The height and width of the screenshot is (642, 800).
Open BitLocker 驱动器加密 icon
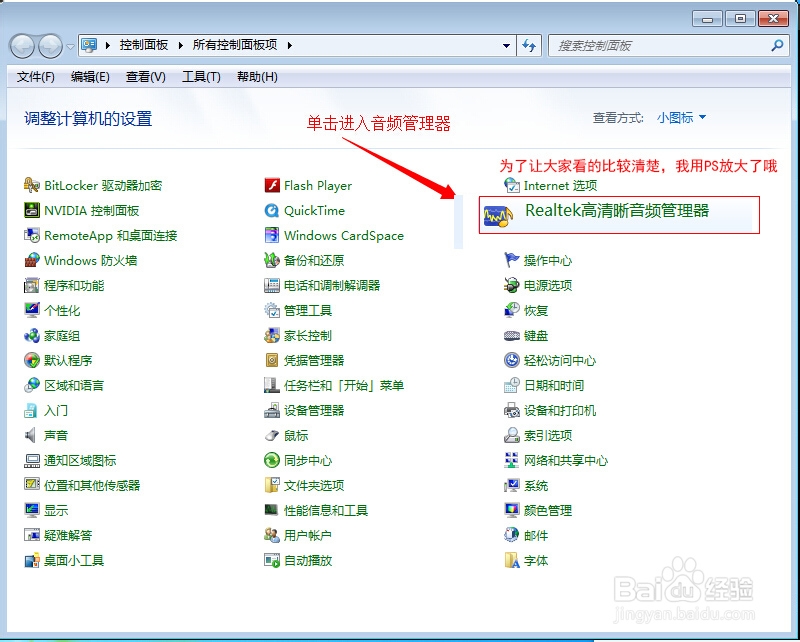pyautogui.click(x=32, y=185)
